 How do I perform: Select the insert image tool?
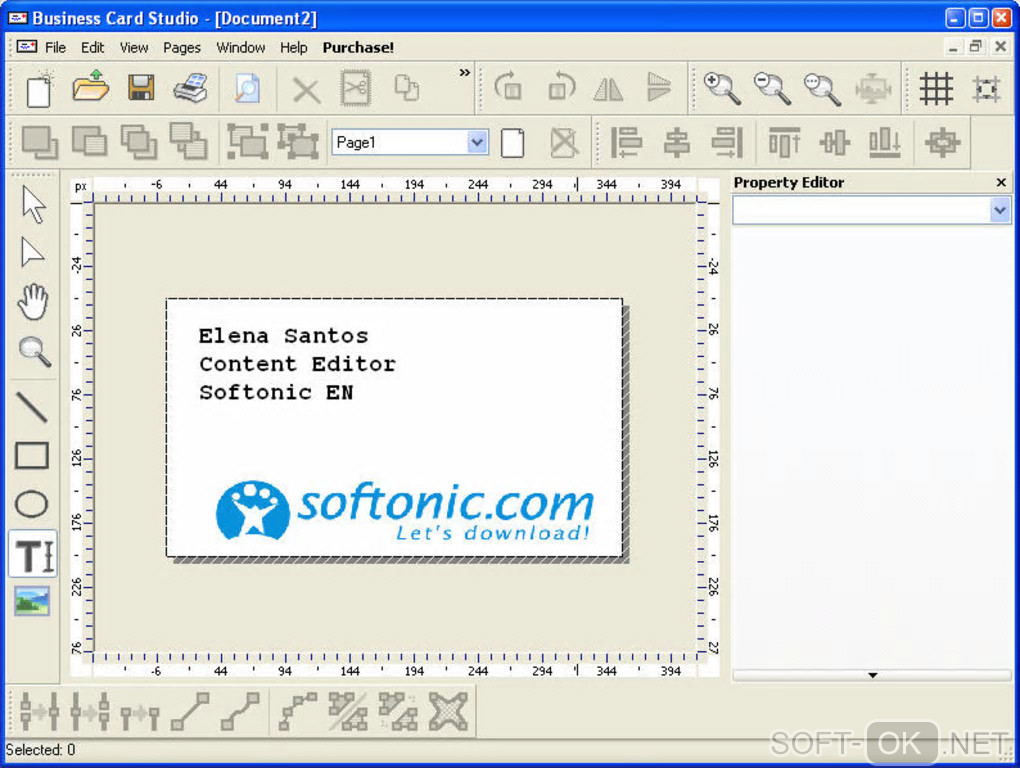point(32,601)
